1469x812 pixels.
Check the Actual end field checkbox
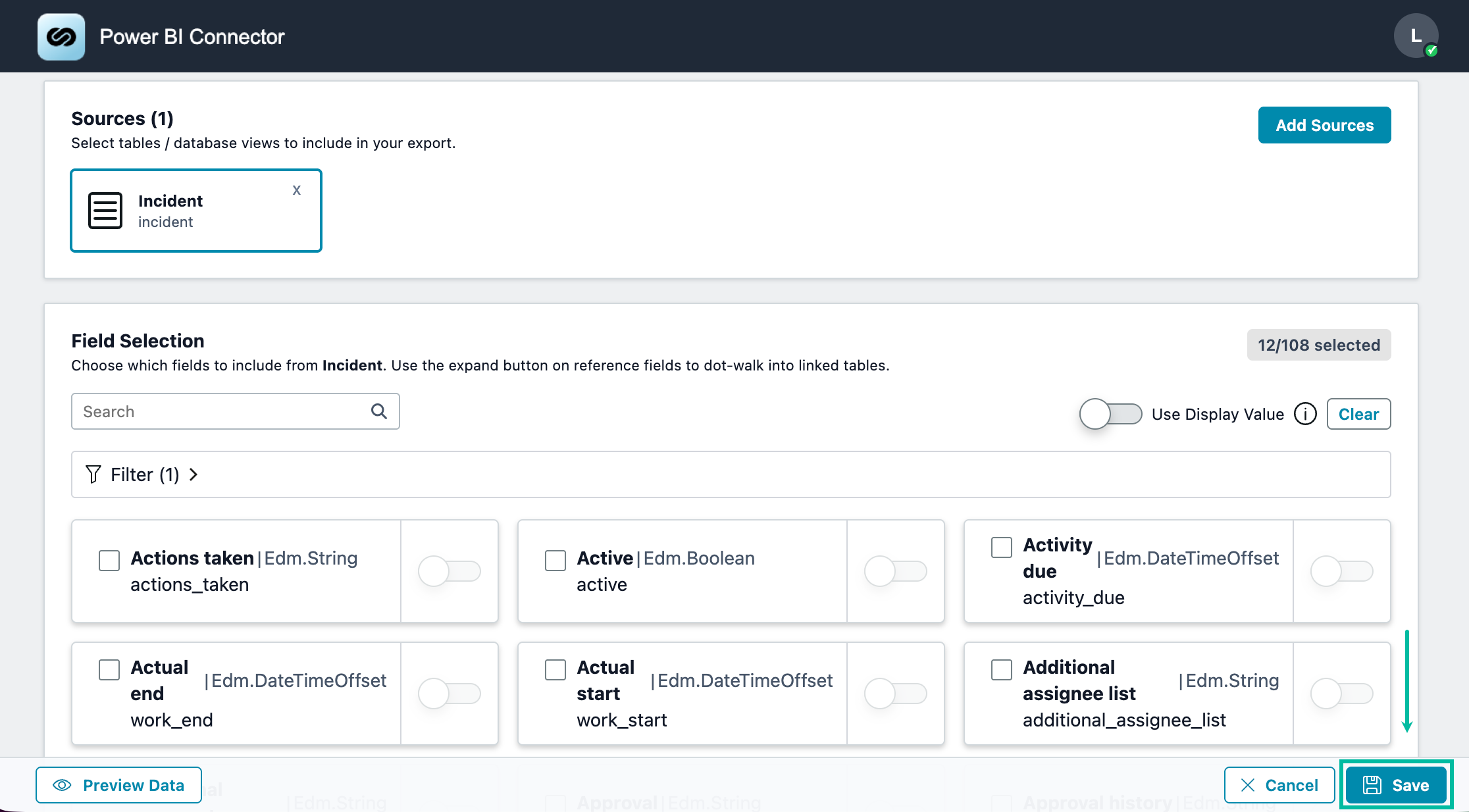pyautogui.click(x=109, y=670)
